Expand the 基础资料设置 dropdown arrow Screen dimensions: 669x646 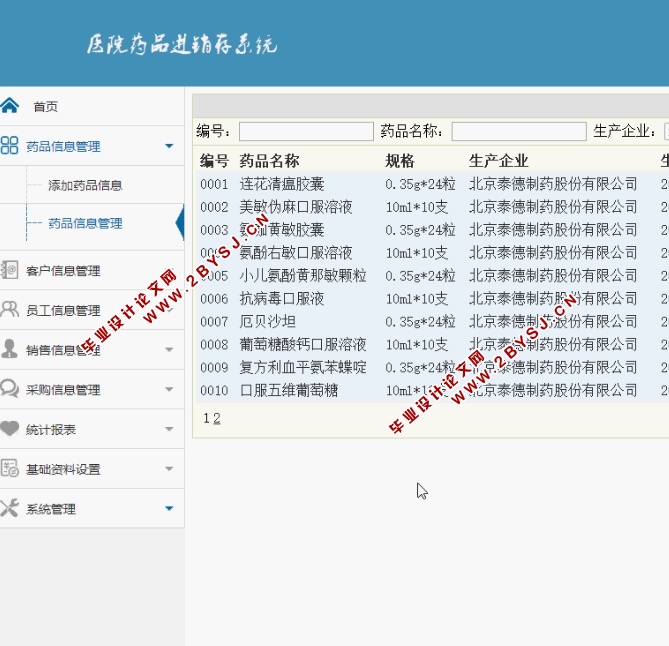[169, 468]
